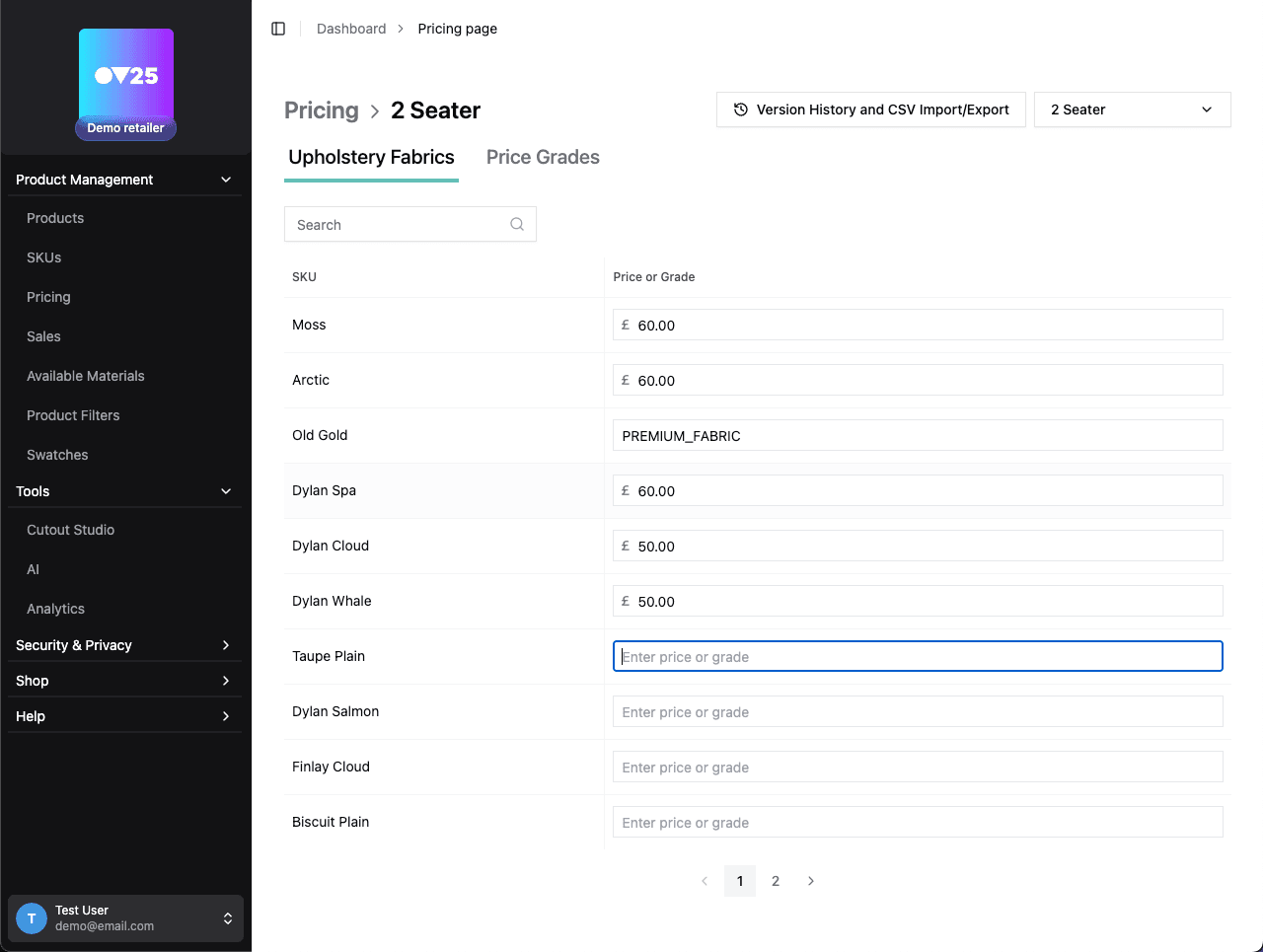Open the AI tool in the sidebar

point(33,569)
